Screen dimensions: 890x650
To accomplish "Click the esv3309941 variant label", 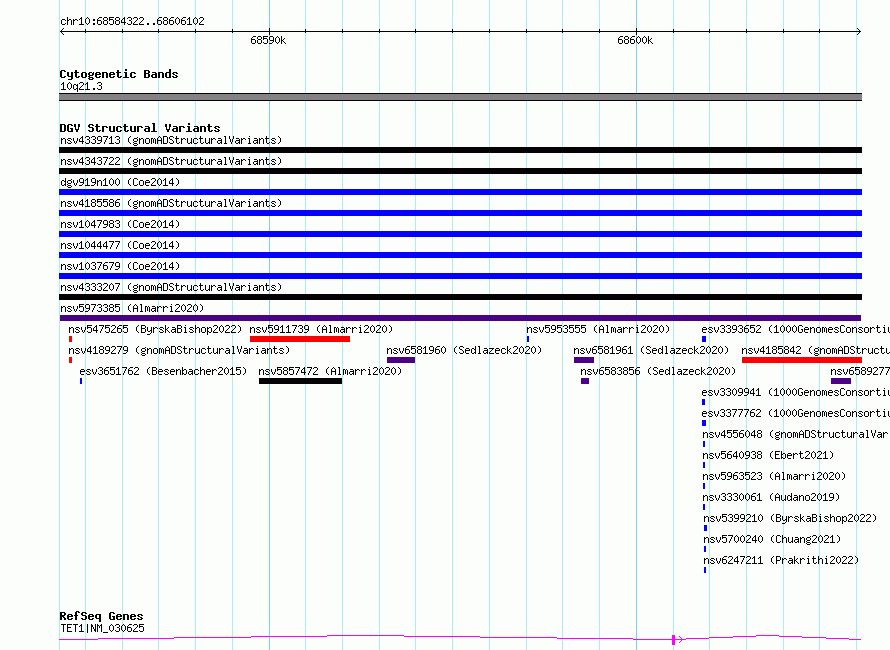I will [795, 392].
